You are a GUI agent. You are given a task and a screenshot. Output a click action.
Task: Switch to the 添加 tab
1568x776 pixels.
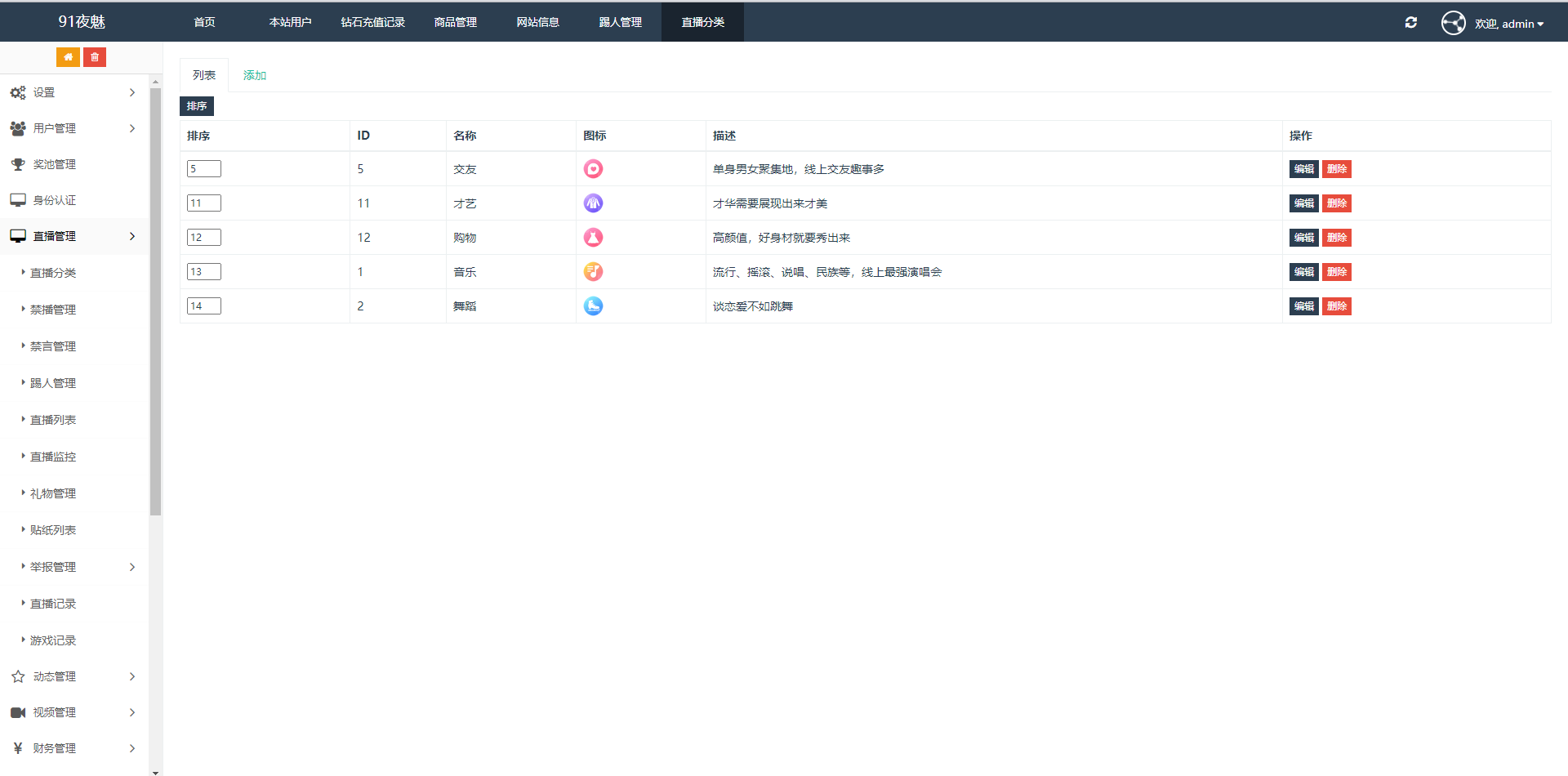click(254, 75)
